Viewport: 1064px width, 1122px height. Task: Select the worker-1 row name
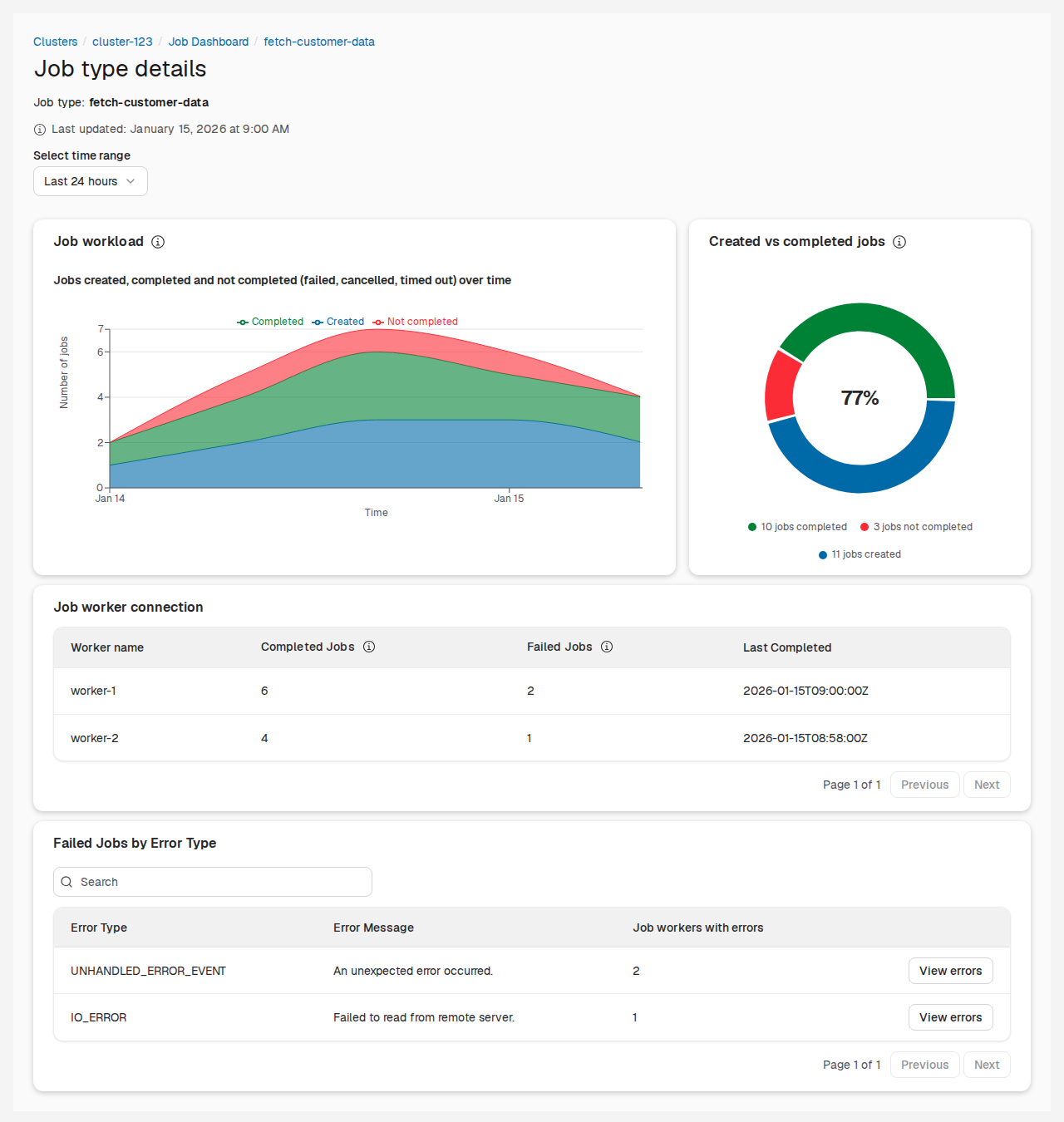93,691
